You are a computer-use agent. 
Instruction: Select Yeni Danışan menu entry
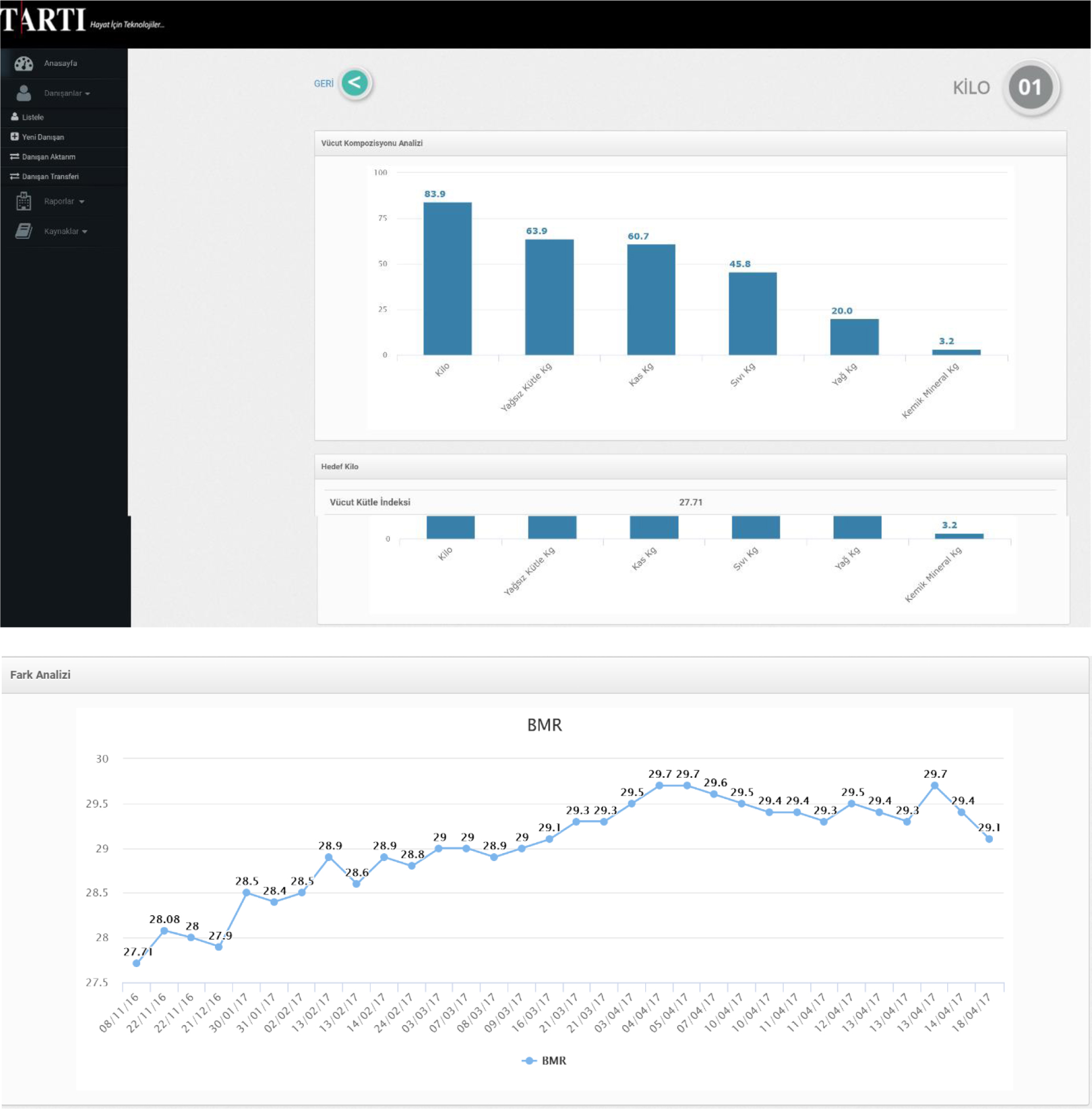click(x=43, y=137)
